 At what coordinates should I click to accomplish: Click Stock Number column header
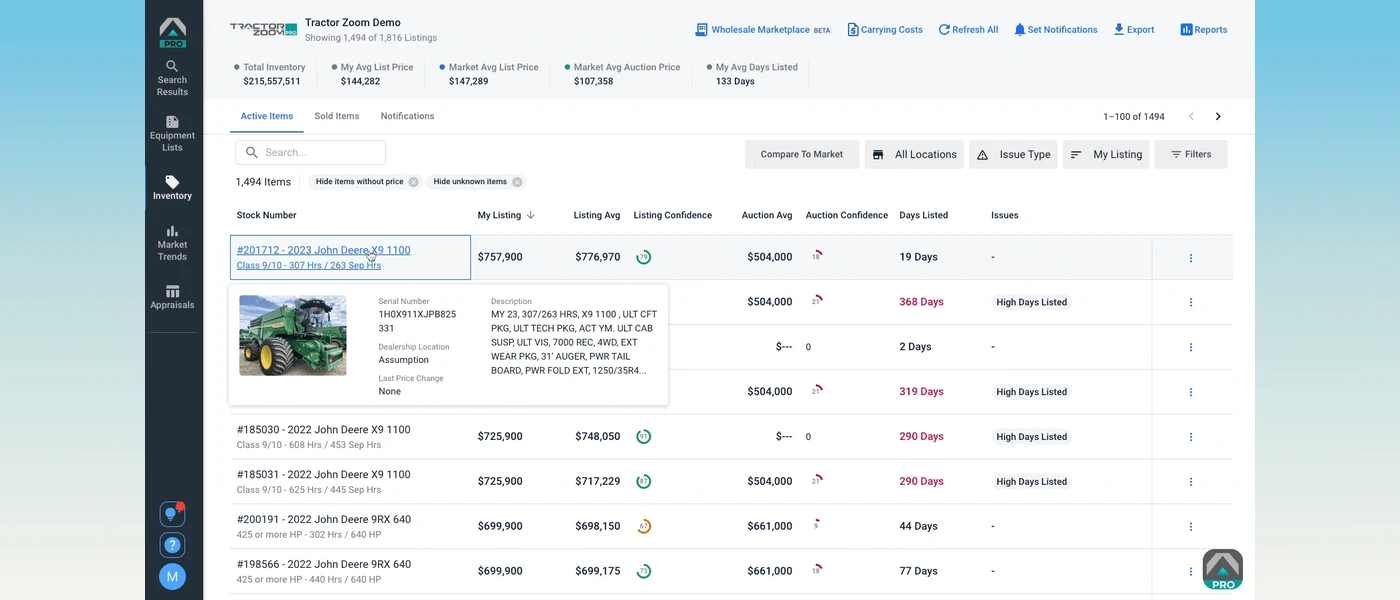click(x=267, y=215)
